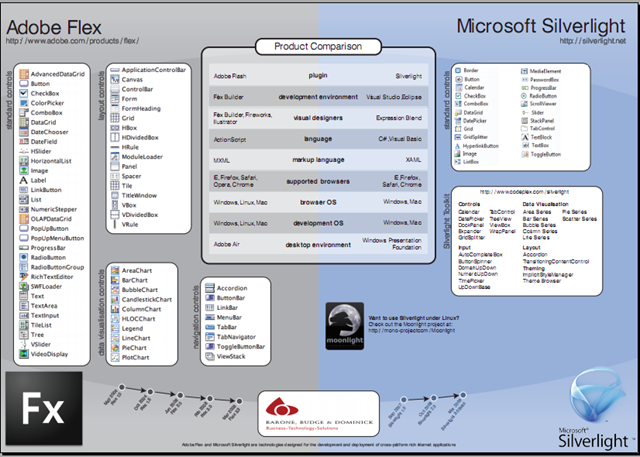Click the DateChooser control icon
Screen dimensions: 640x457
[24, 132]
